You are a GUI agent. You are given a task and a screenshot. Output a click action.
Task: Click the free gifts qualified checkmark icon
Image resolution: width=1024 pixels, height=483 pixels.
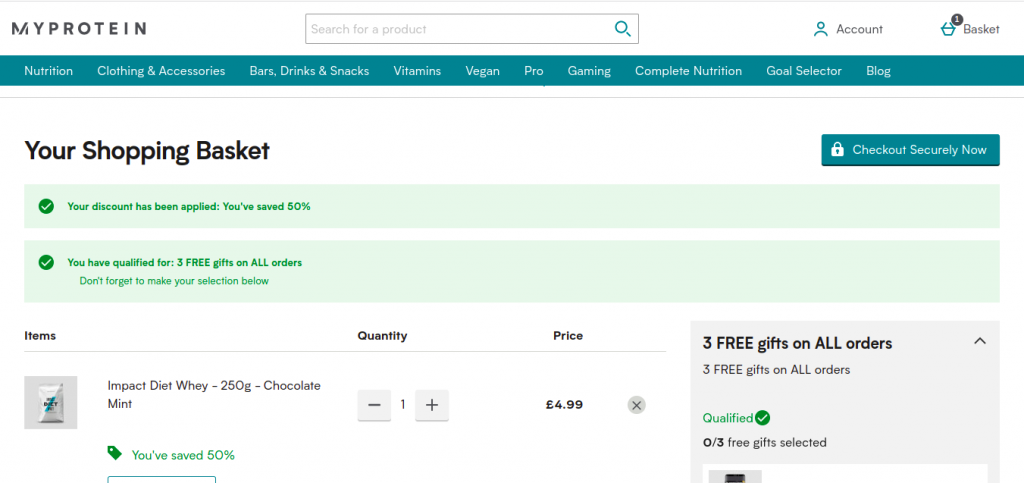coord(46,262)
